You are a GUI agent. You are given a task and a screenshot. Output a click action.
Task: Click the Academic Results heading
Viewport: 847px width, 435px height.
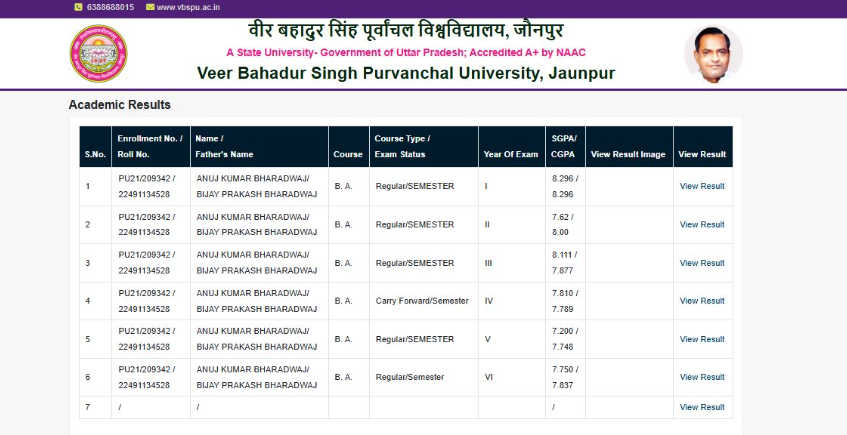point(119,105)
